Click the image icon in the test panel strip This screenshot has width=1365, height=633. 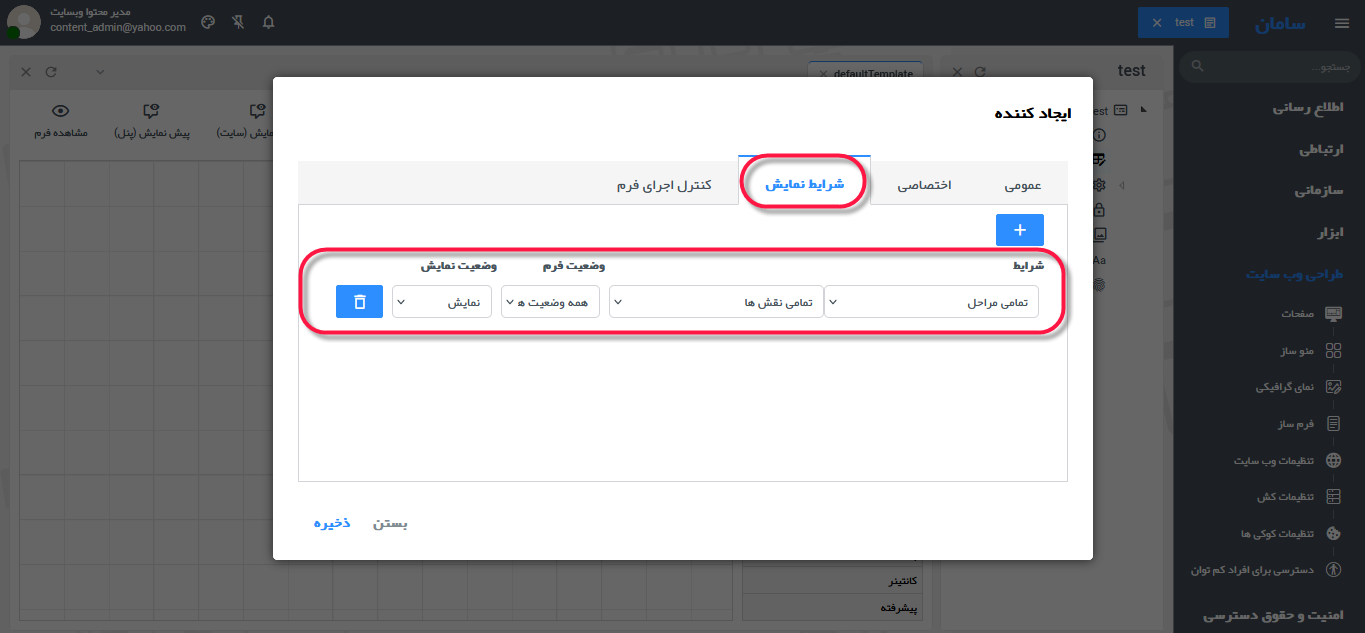(1100, 235)
